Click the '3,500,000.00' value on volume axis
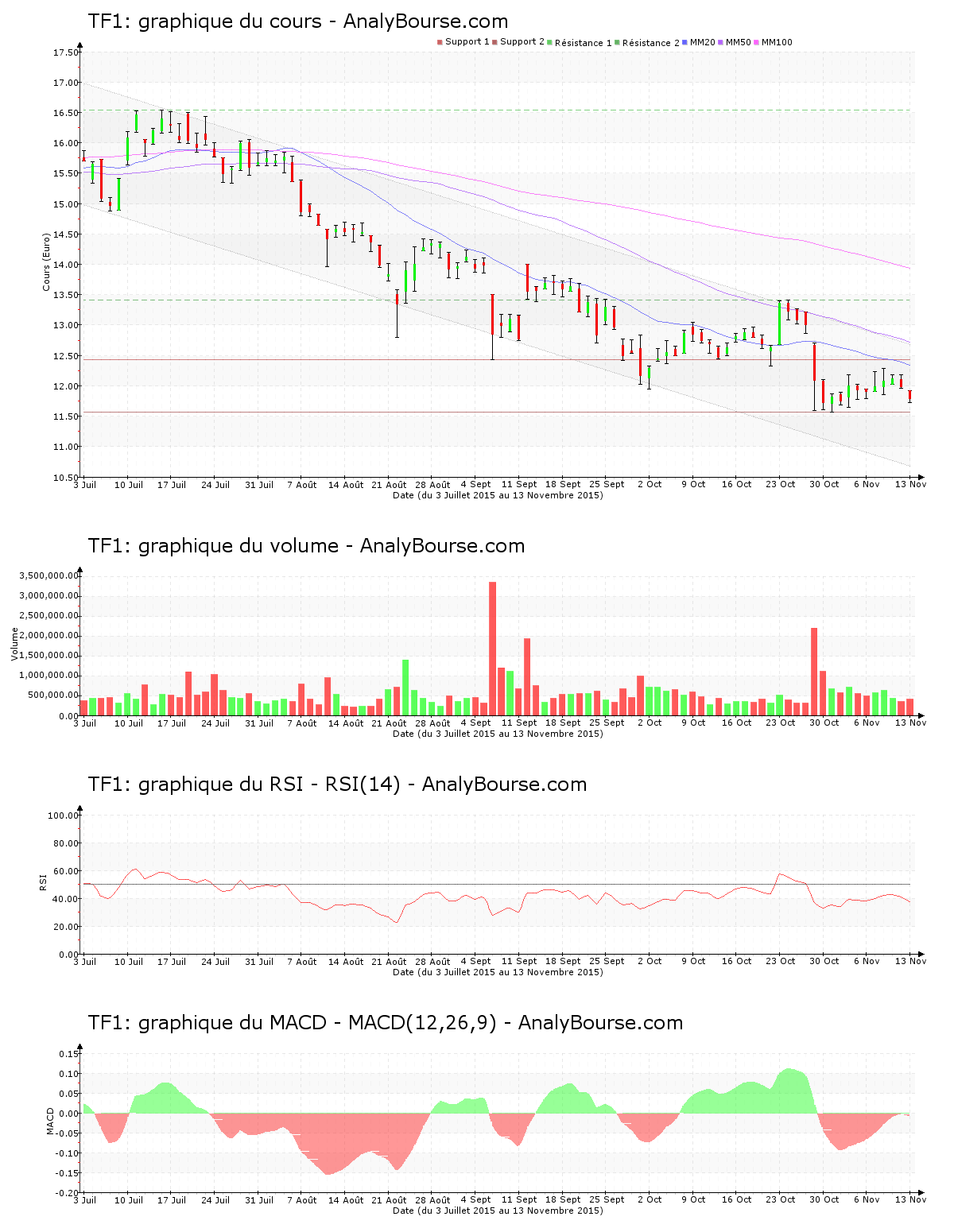954x1232 pixels. pyautogui.click(x=50, y=576)
